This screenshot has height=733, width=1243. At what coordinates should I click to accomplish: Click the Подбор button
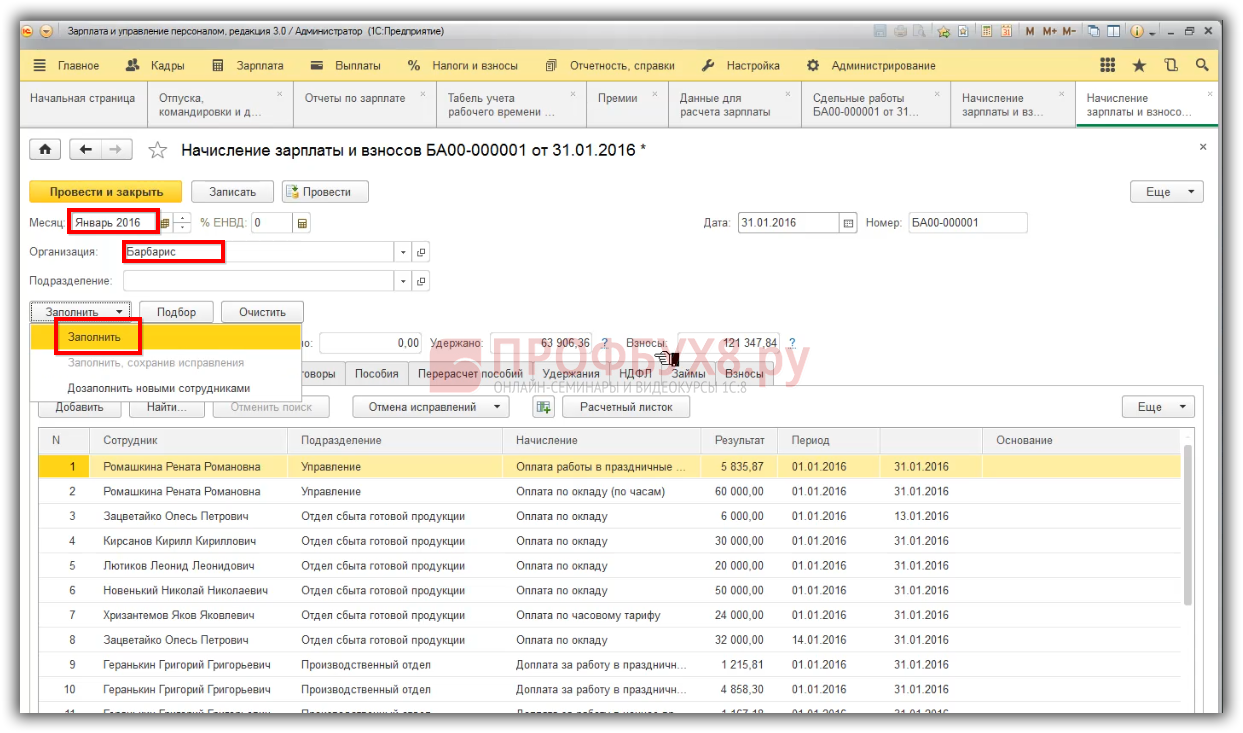click(x=176, y=312)
